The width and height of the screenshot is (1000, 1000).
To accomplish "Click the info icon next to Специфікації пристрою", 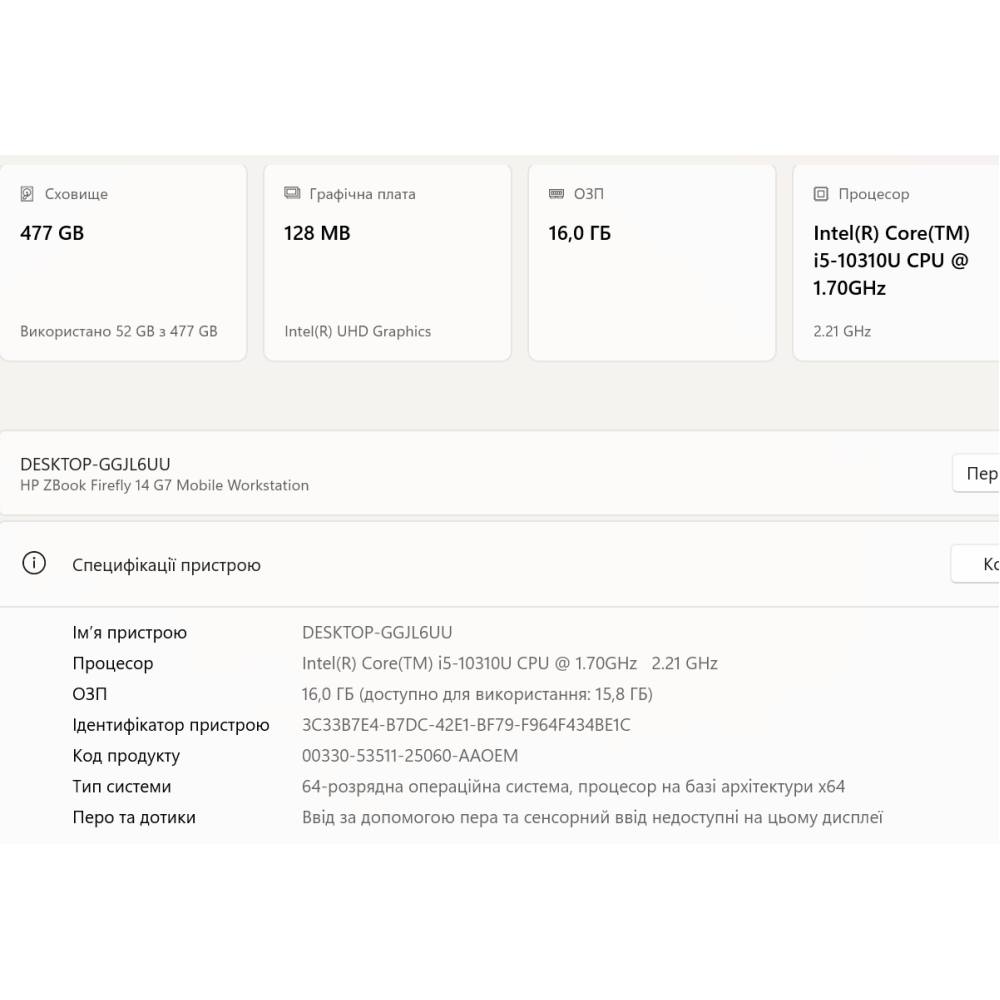I will tap(34, 564).
